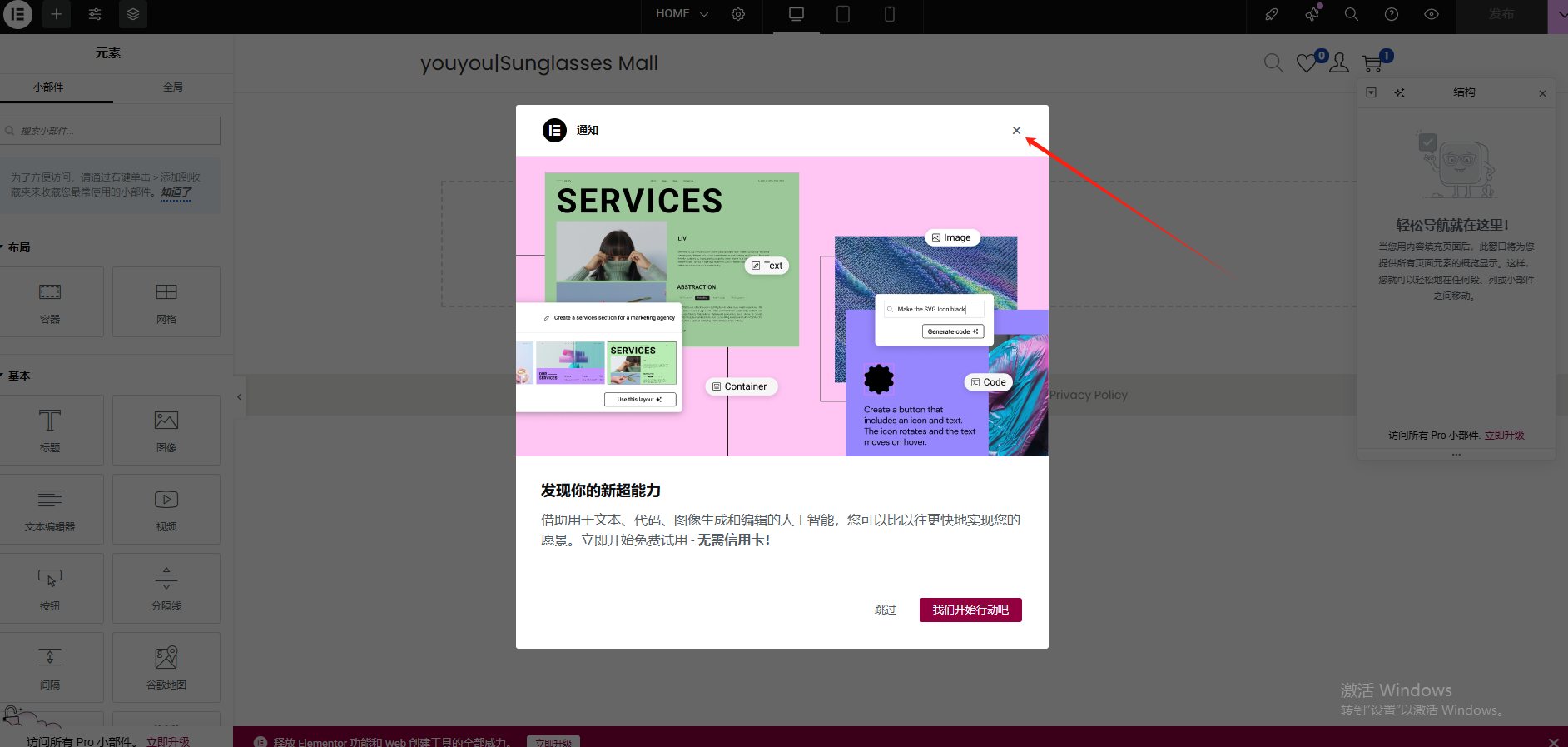Switch to tablet preview mode

point(843,15)
